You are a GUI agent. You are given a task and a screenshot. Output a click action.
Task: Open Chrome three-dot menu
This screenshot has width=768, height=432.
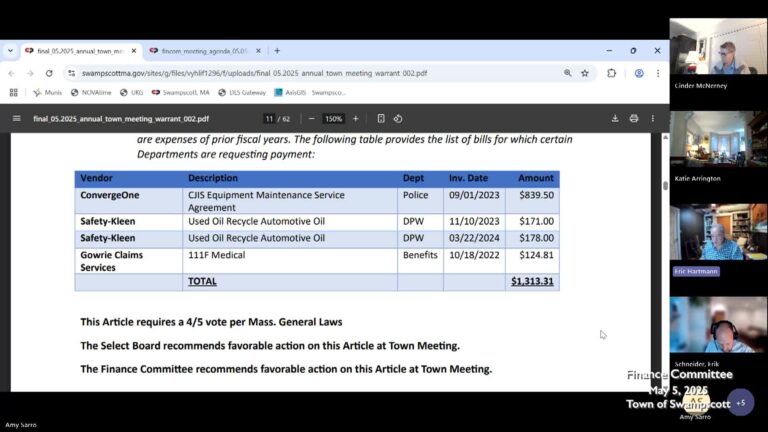pyautogui.click(x=657, y=73)
